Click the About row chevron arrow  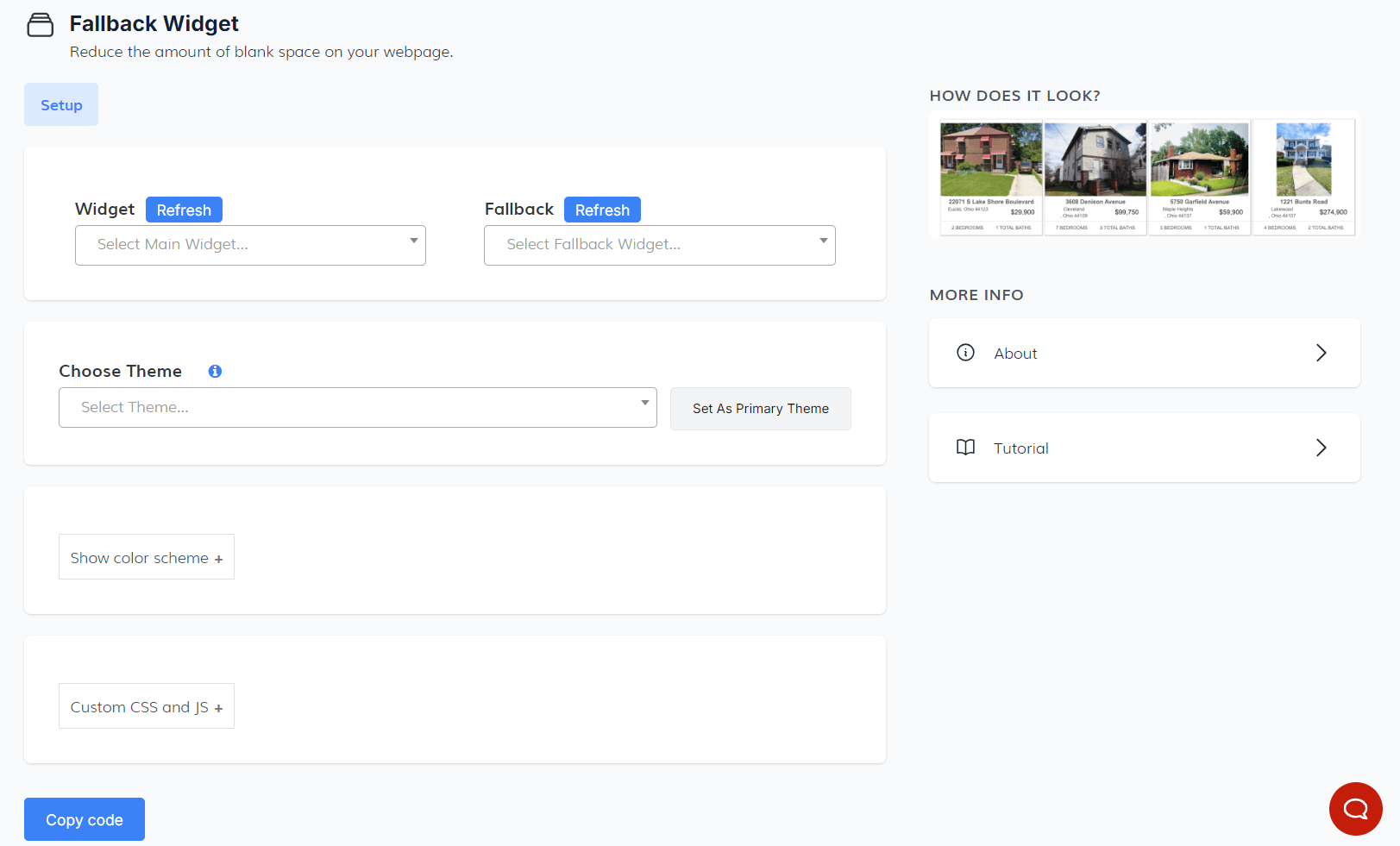pos(1321,353)
